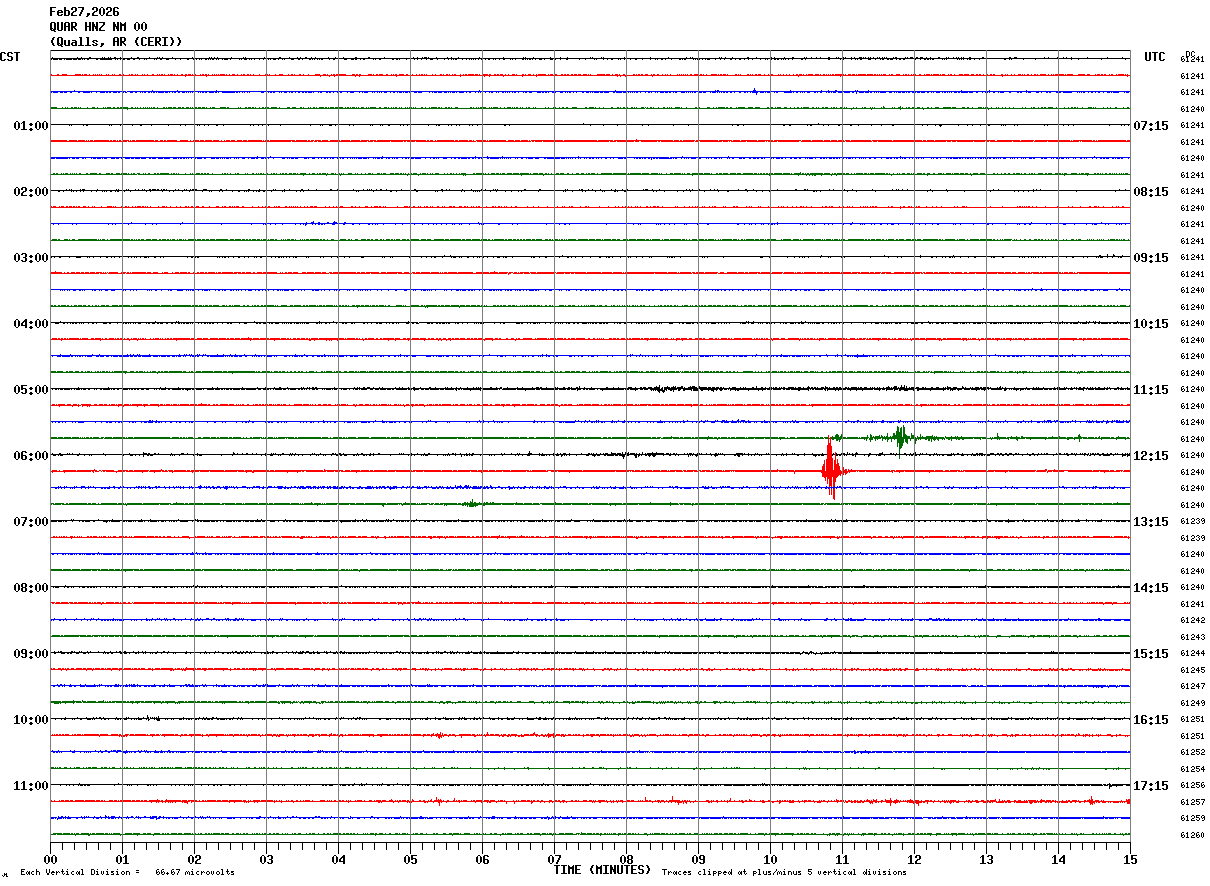
Task: Click the TIME (MINUTES) axis title
Action: [602, 870]
